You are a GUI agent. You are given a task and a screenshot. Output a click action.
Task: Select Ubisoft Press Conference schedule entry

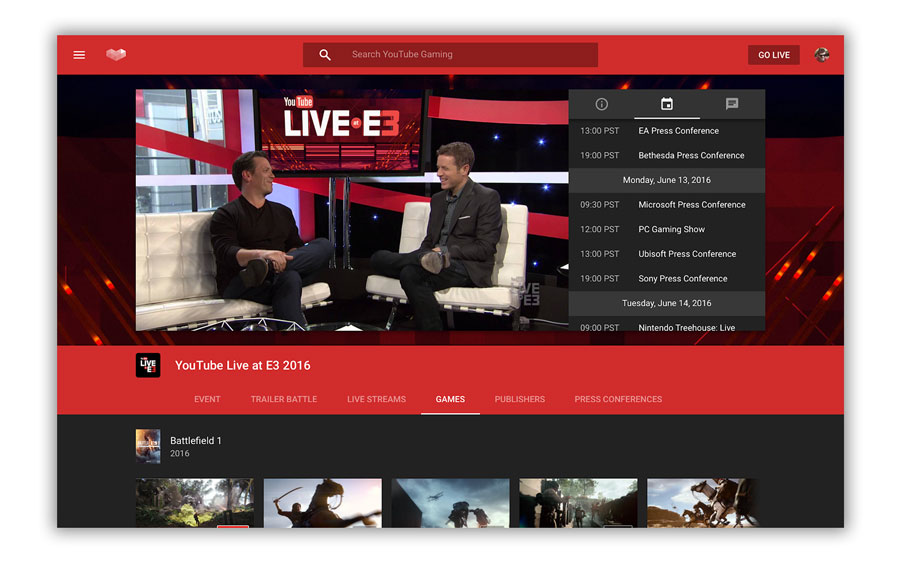(x=667, y=254)
